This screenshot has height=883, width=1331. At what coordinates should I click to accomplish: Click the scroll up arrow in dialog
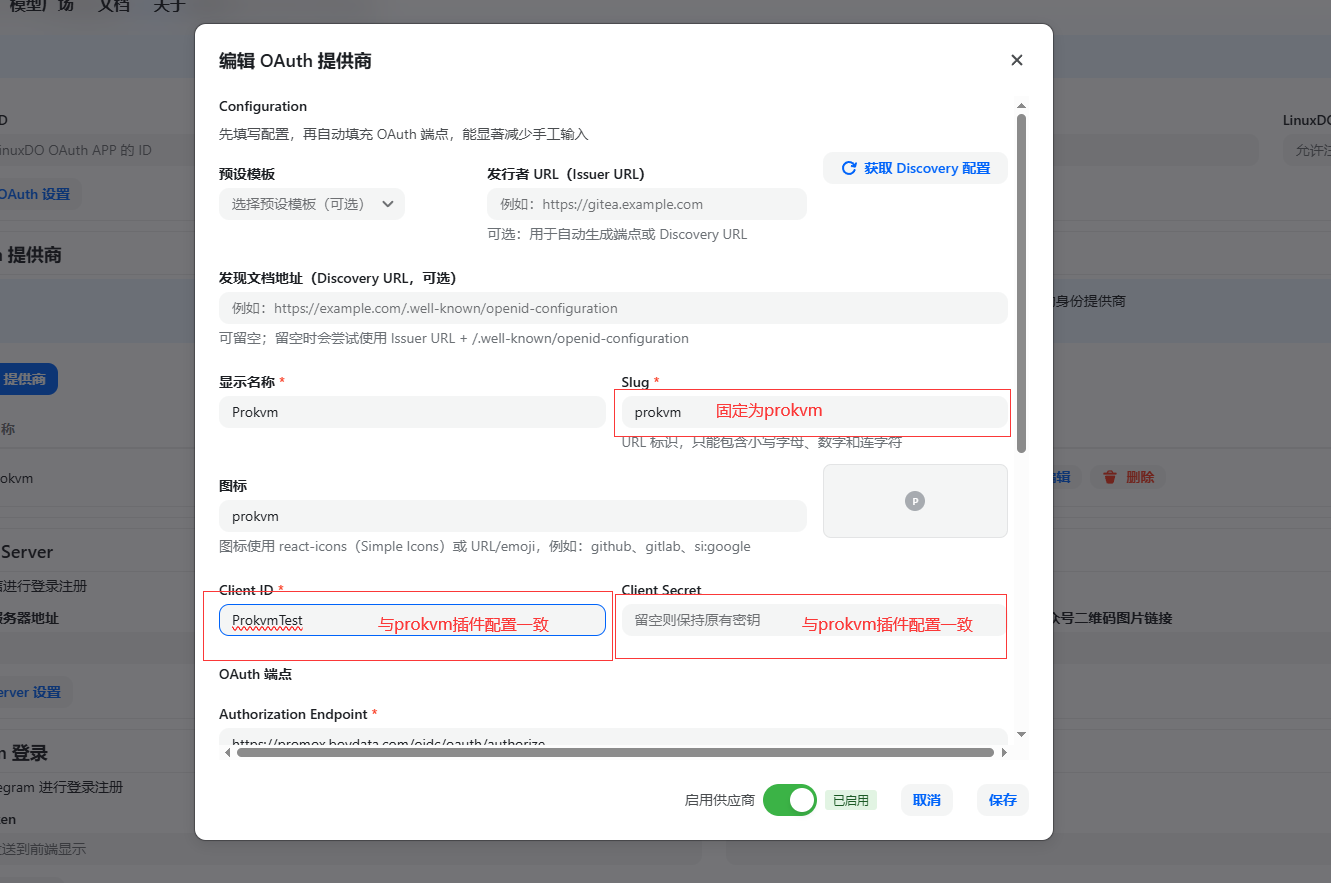pos(1021,106)
